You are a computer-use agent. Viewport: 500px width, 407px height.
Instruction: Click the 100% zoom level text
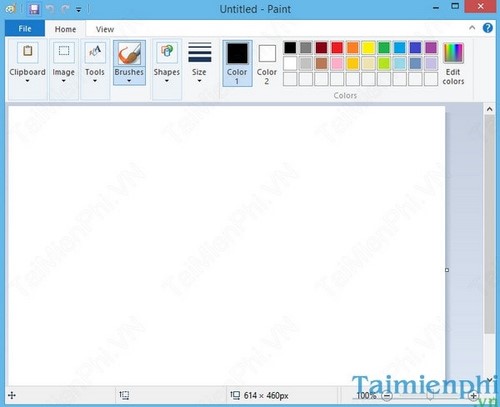pyautogui.click(x=366, y=396)
